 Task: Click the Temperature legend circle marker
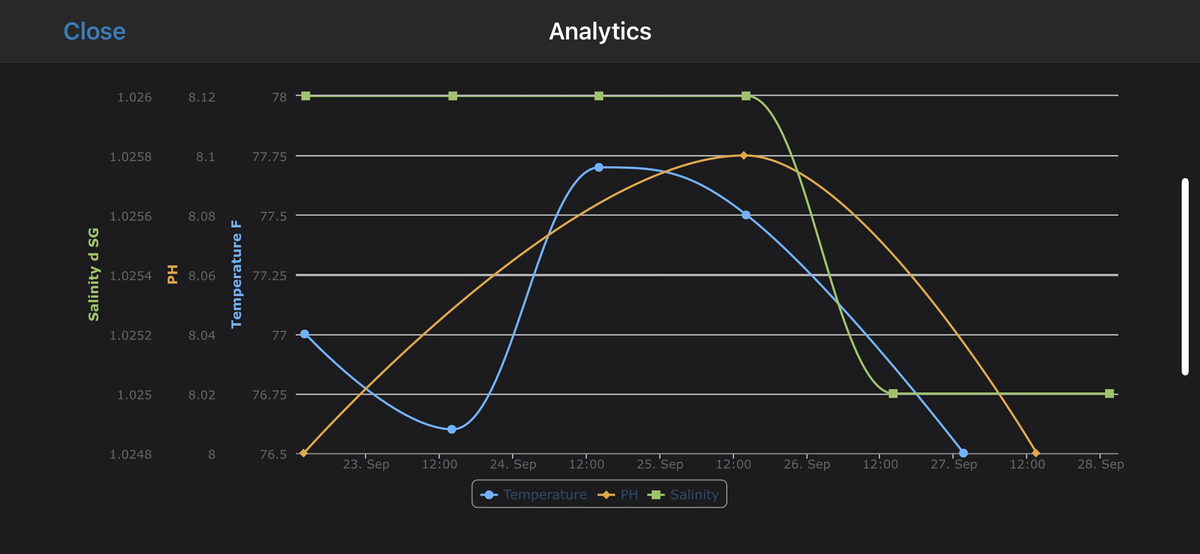pyautogui.click(x=489, y=494)
